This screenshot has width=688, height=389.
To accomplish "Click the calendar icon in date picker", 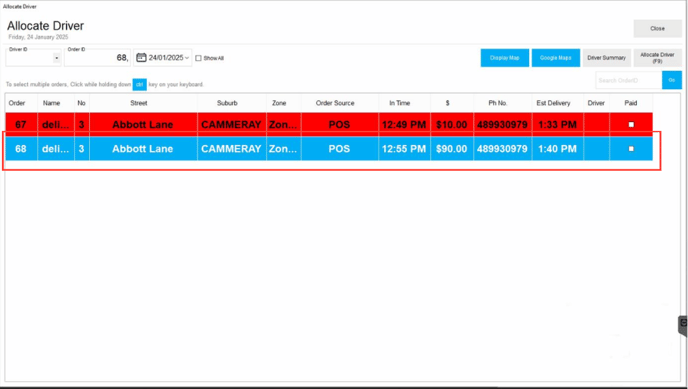I will coord(141,57).
